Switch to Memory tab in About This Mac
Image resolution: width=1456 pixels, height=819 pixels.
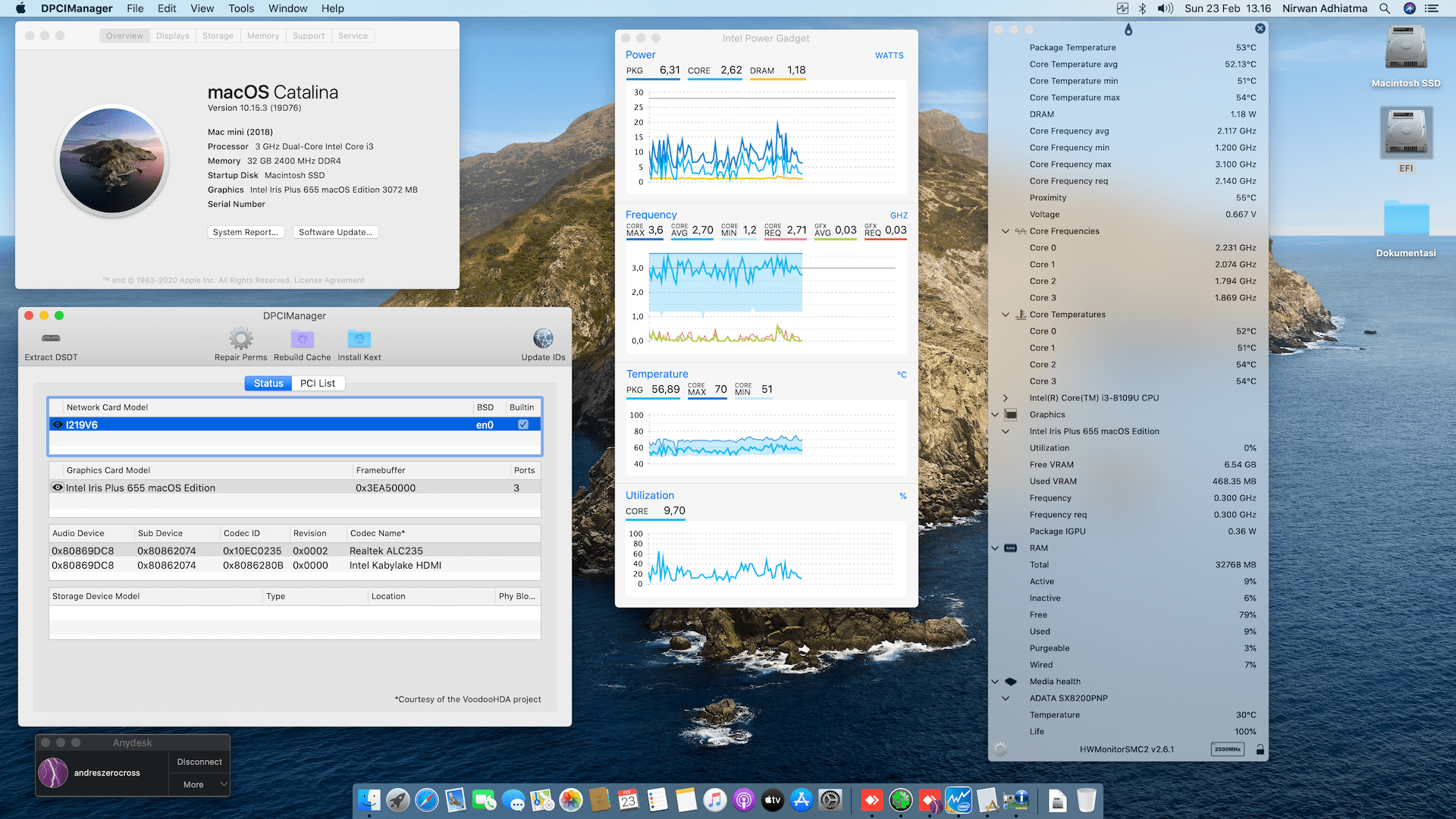pos(263,36)
